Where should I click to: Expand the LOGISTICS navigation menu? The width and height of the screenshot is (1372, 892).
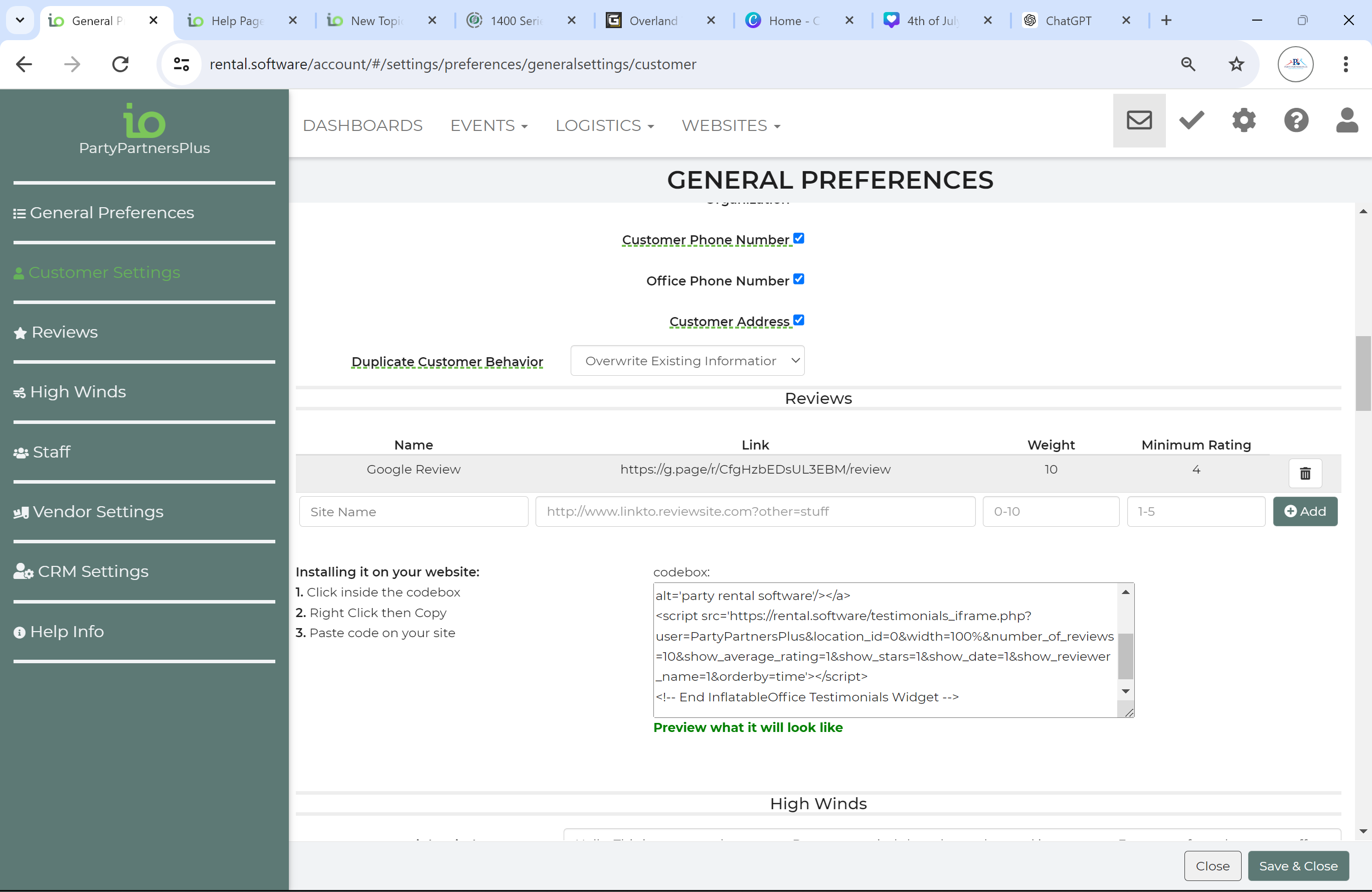tap(604, 126)
